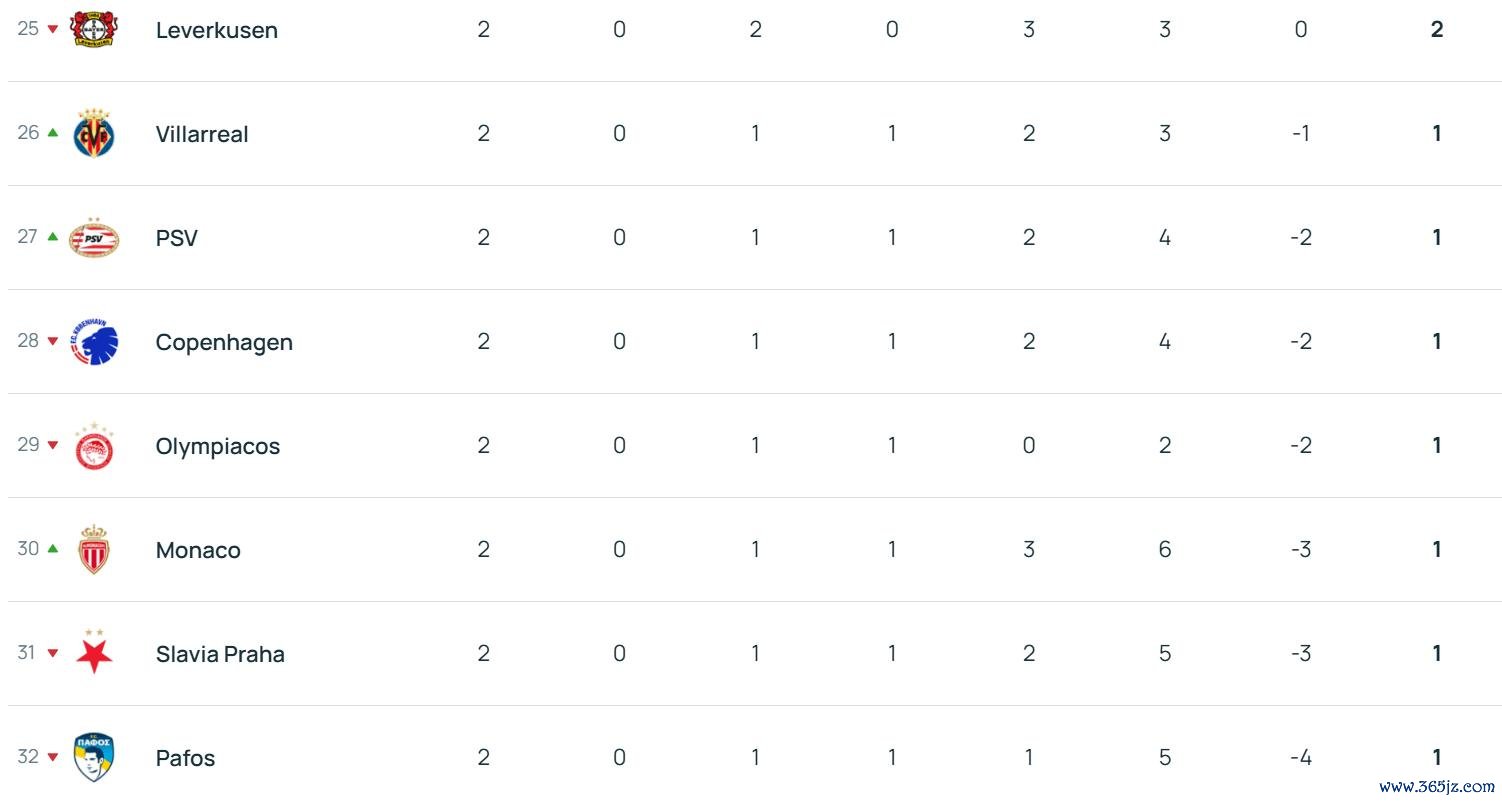Go to the Villarreal team name

pyautogui.click(x=202, y=134)
